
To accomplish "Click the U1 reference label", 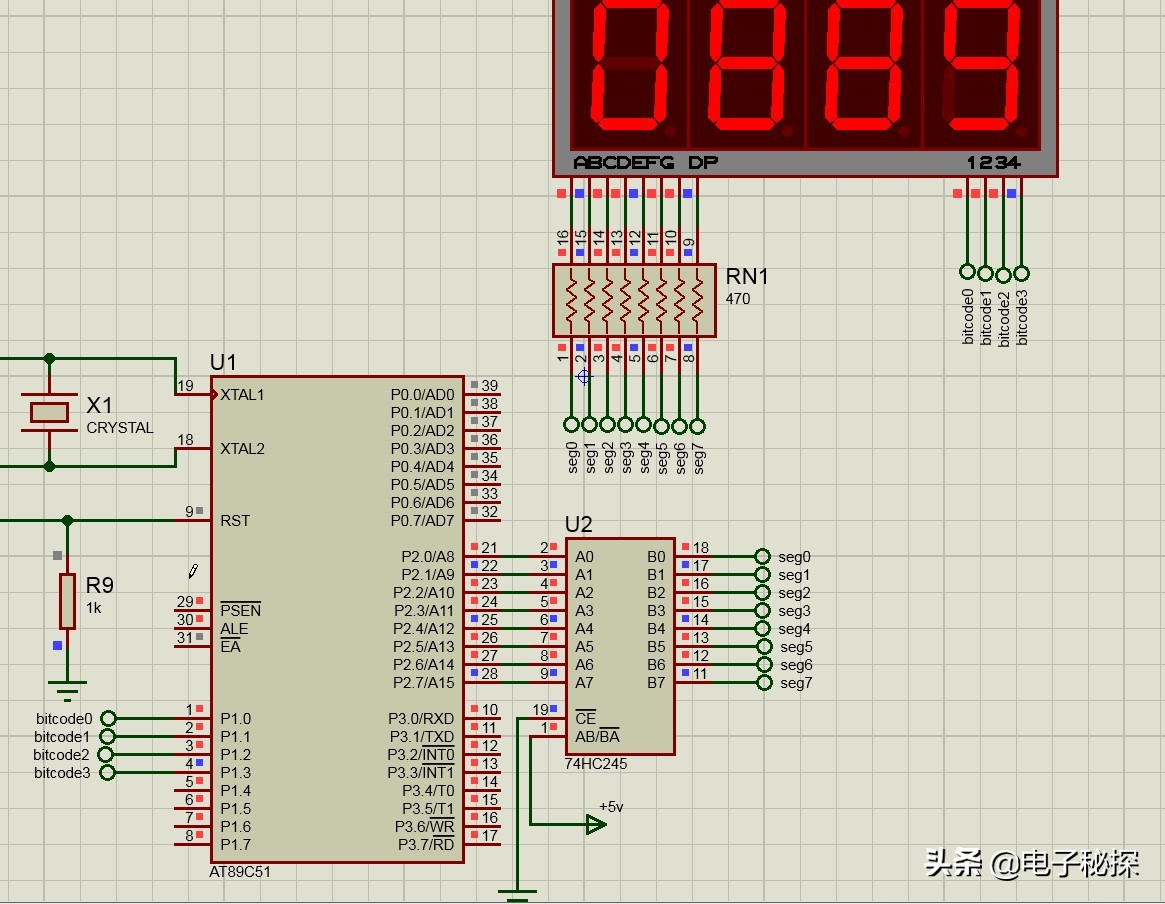I will [223, 362].
